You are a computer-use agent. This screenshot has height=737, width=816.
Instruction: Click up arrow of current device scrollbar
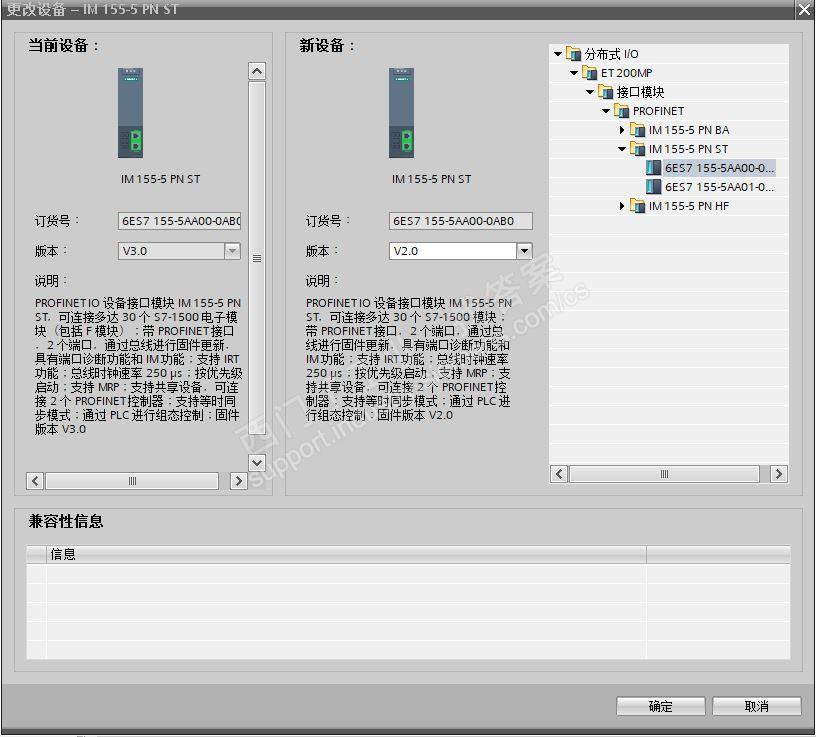257,71
